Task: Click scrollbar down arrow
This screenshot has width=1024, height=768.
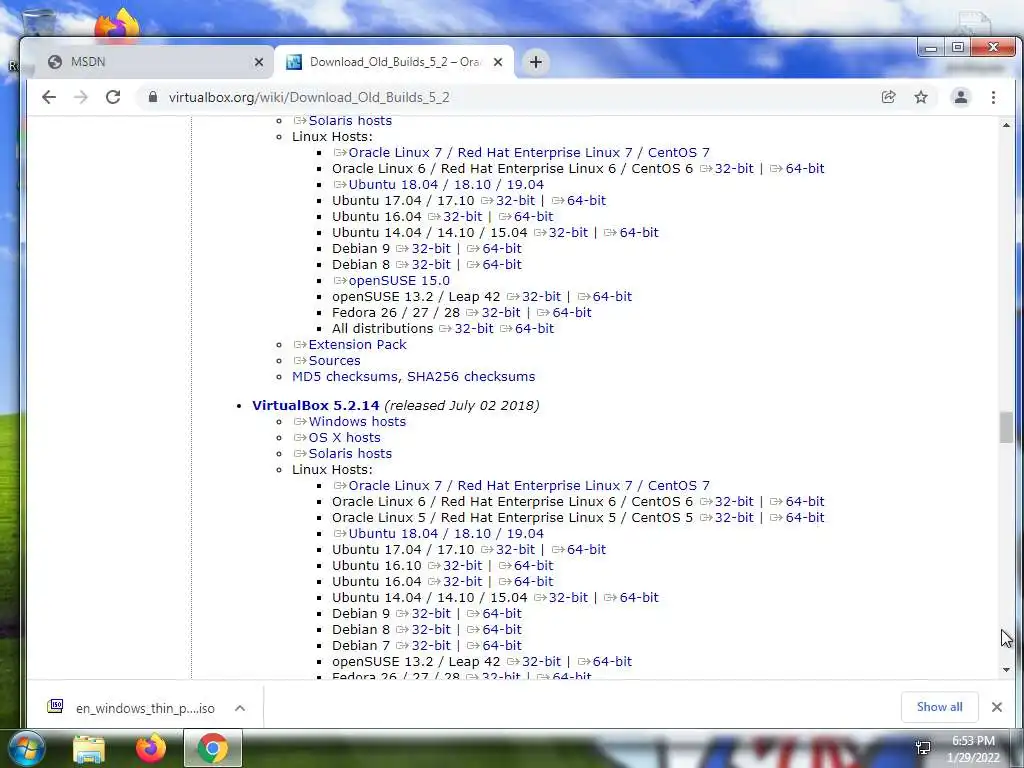Action: coord(1006,669)
